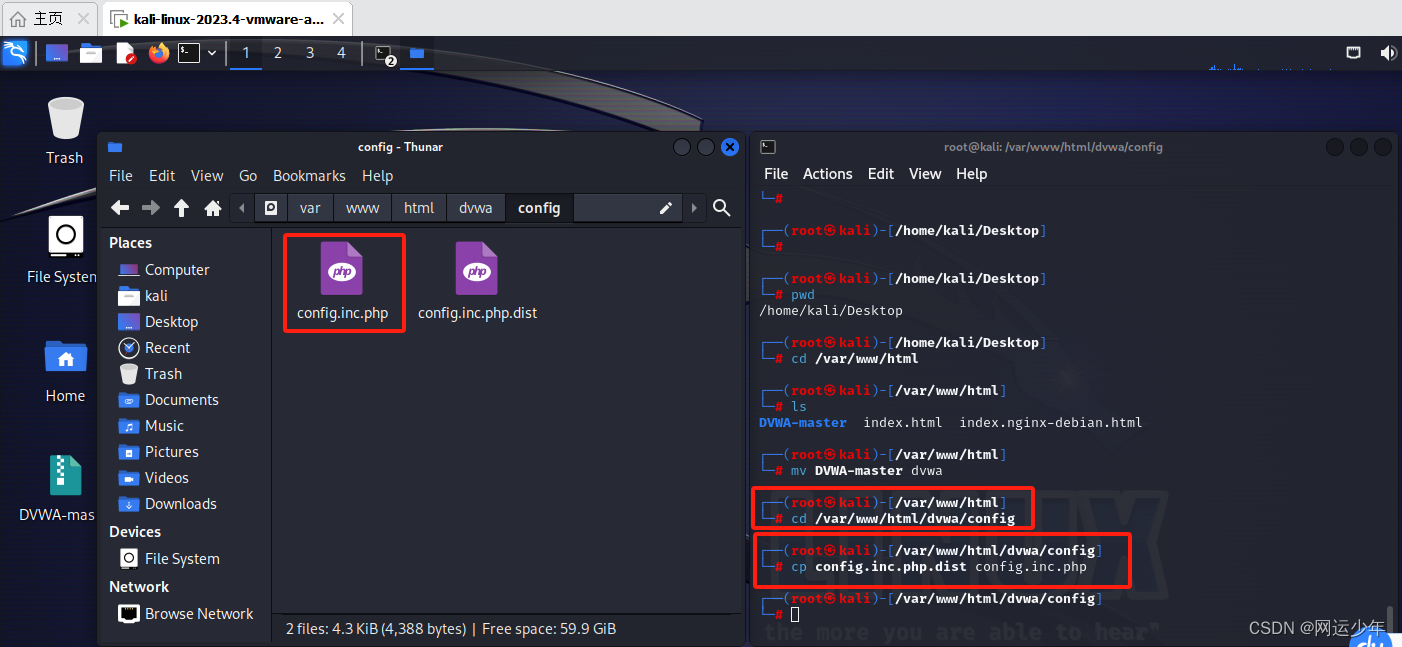
Task: Open the text editor panel launcher
Action: pyautogui.click(x=125, y=53)
